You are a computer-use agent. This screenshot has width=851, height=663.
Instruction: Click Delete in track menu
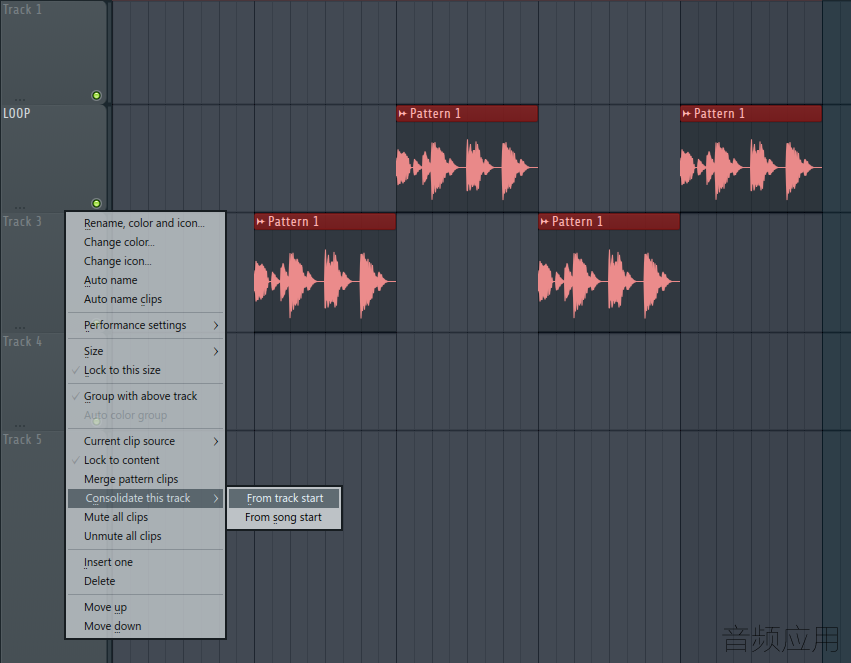click(x=144, y=581)
